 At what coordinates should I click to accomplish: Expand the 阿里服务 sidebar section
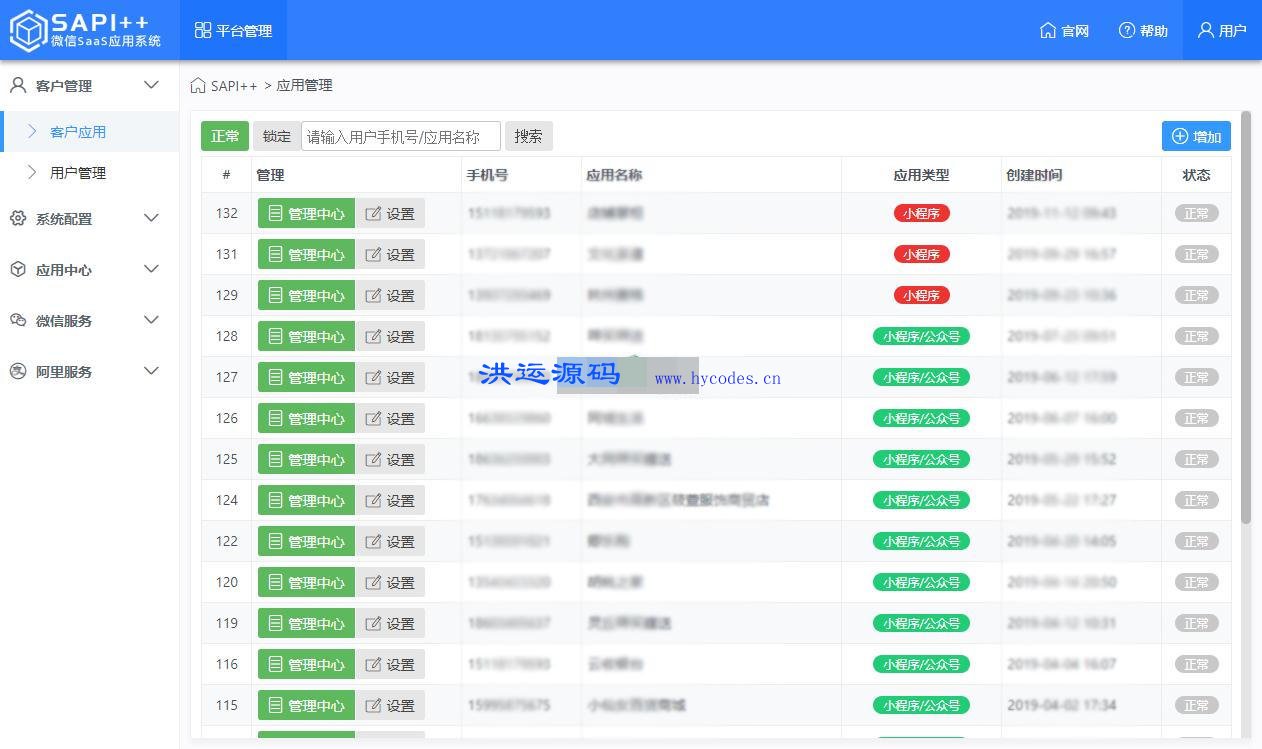coord(89,371)
